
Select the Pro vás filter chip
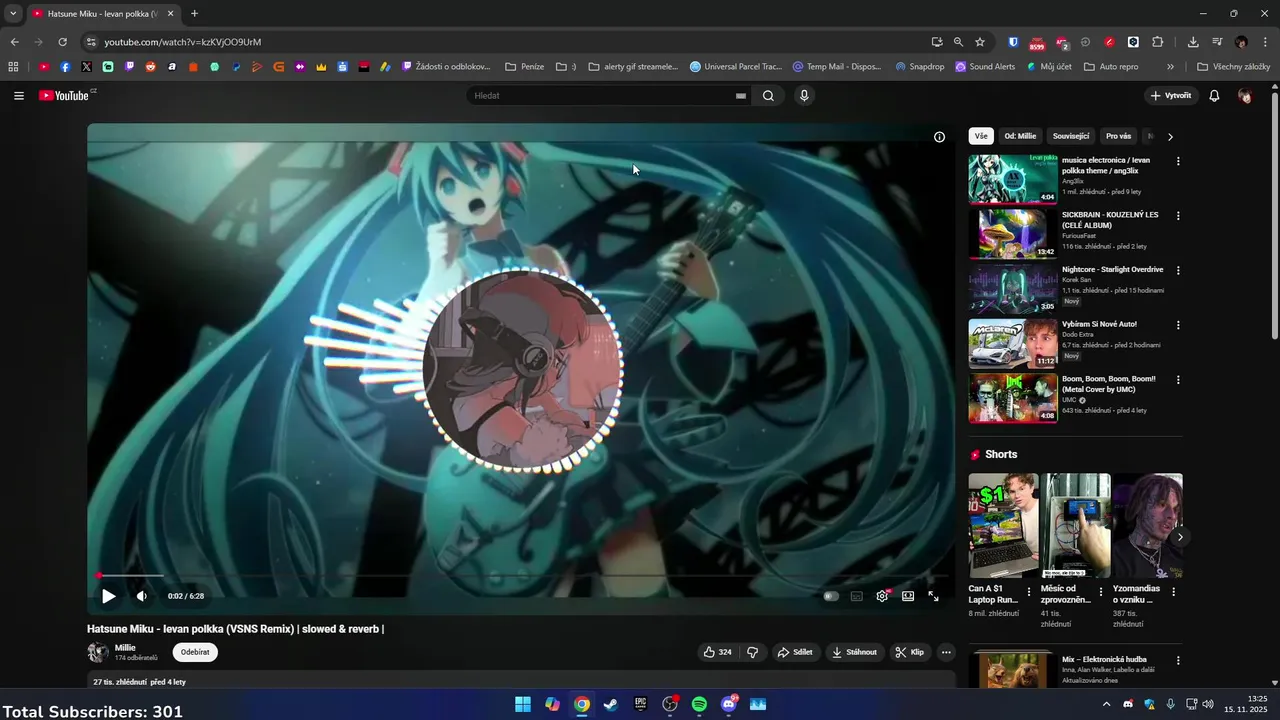(x=1118, y=136)
